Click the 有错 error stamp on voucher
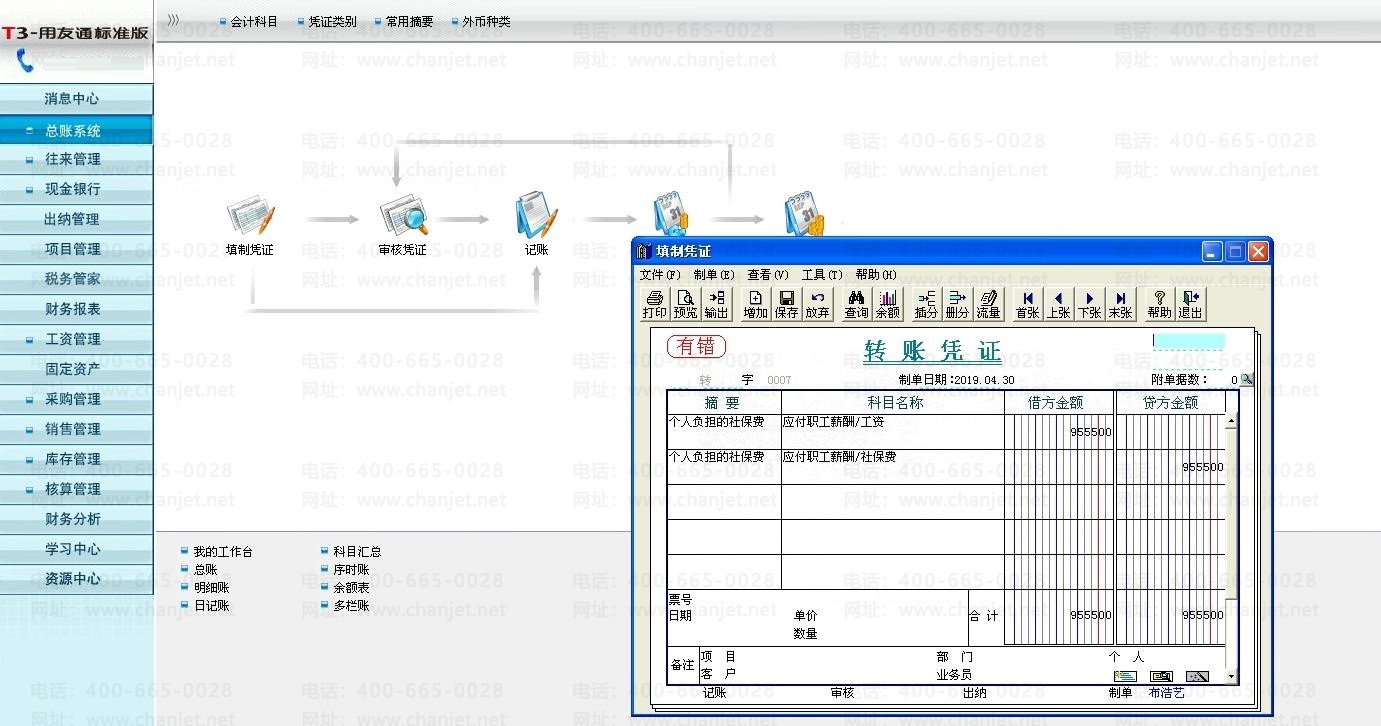This screenshot has height=726, width=1381. click(696, 347)
